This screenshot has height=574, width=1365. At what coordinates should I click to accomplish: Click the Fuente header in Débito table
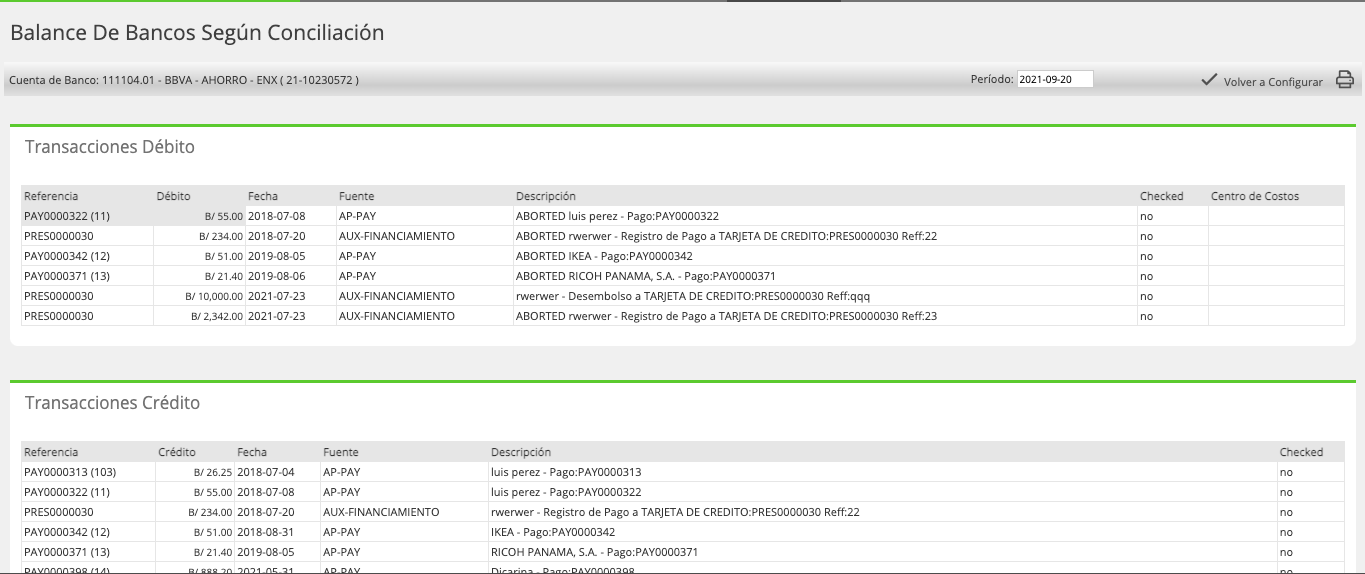(x=356, y=196)
